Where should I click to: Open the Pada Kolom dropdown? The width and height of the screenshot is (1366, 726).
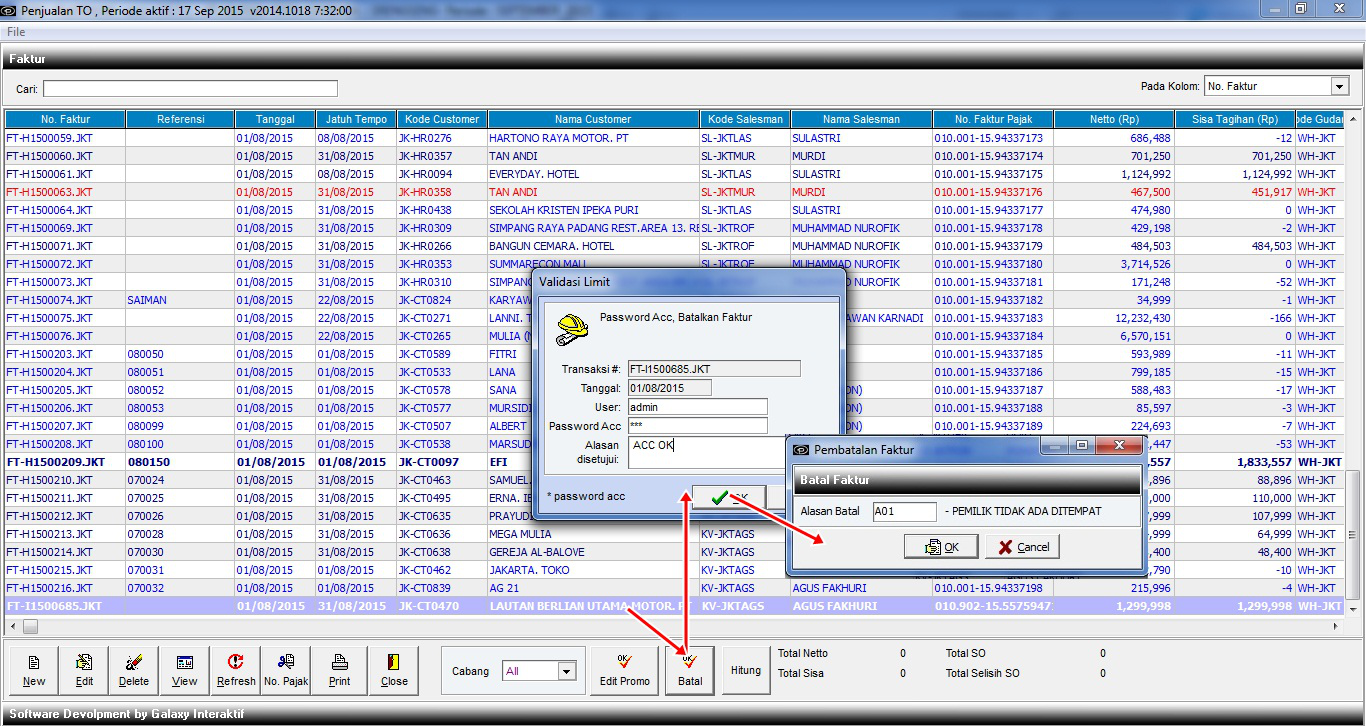pos(1339,87)
